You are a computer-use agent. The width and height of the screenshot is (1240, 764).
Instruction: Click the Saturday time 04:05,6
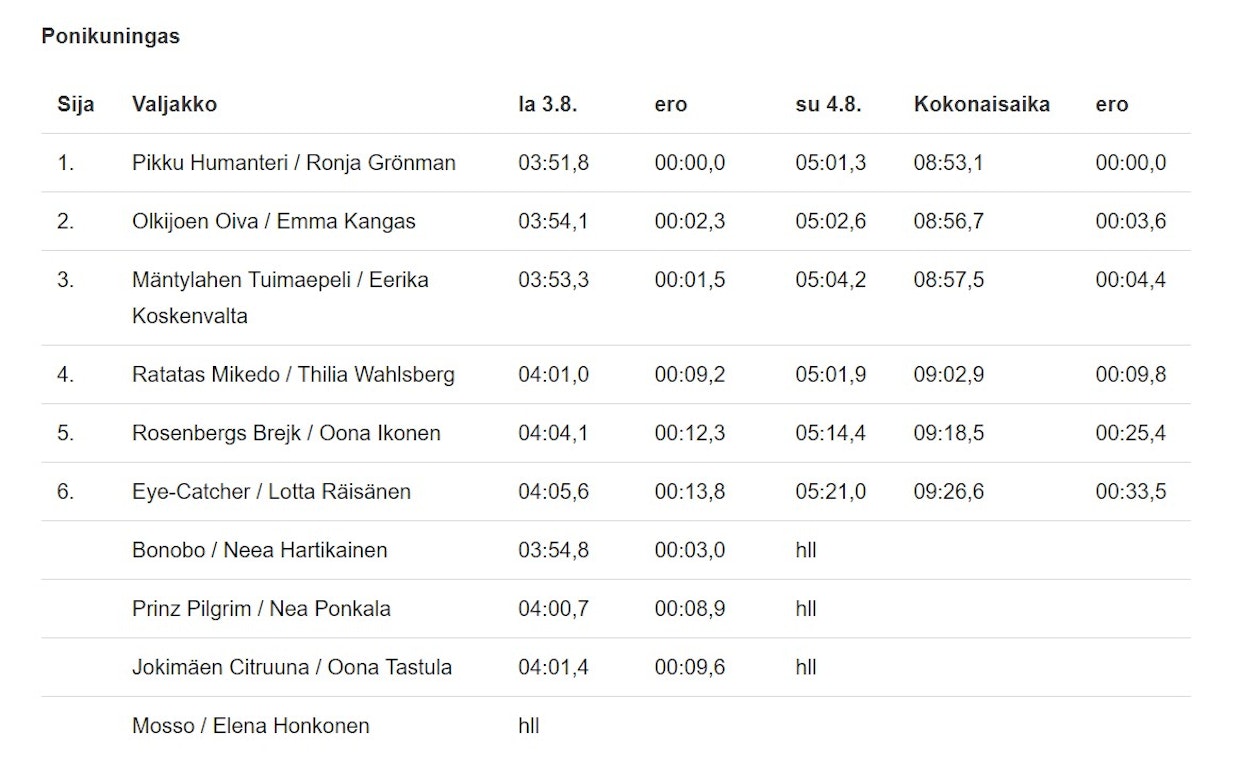click(553, 491)
